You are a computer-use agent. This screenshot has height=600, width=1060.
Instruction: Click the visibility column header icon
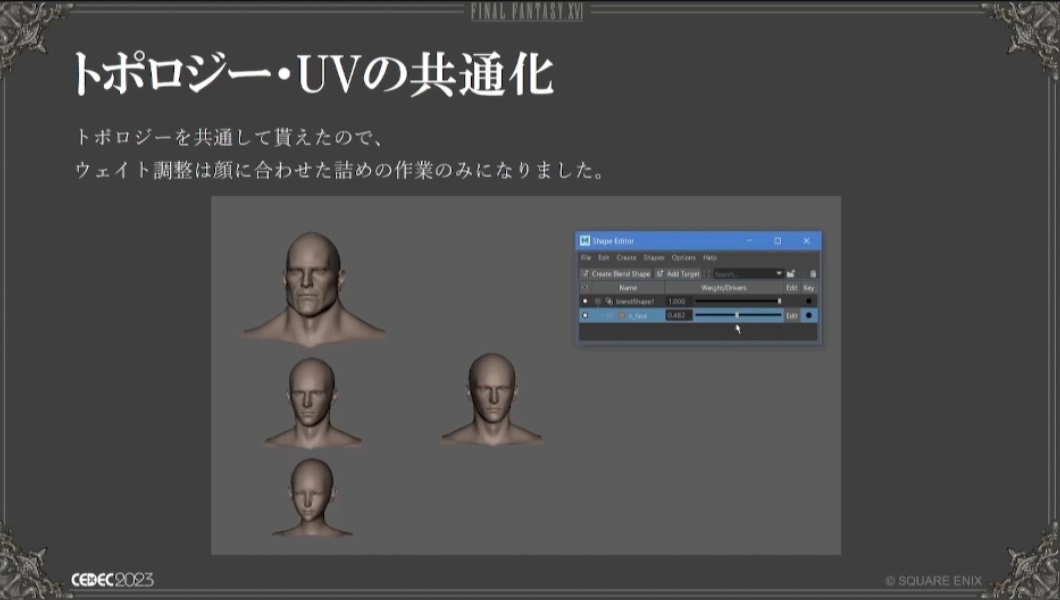pos(585,288)
